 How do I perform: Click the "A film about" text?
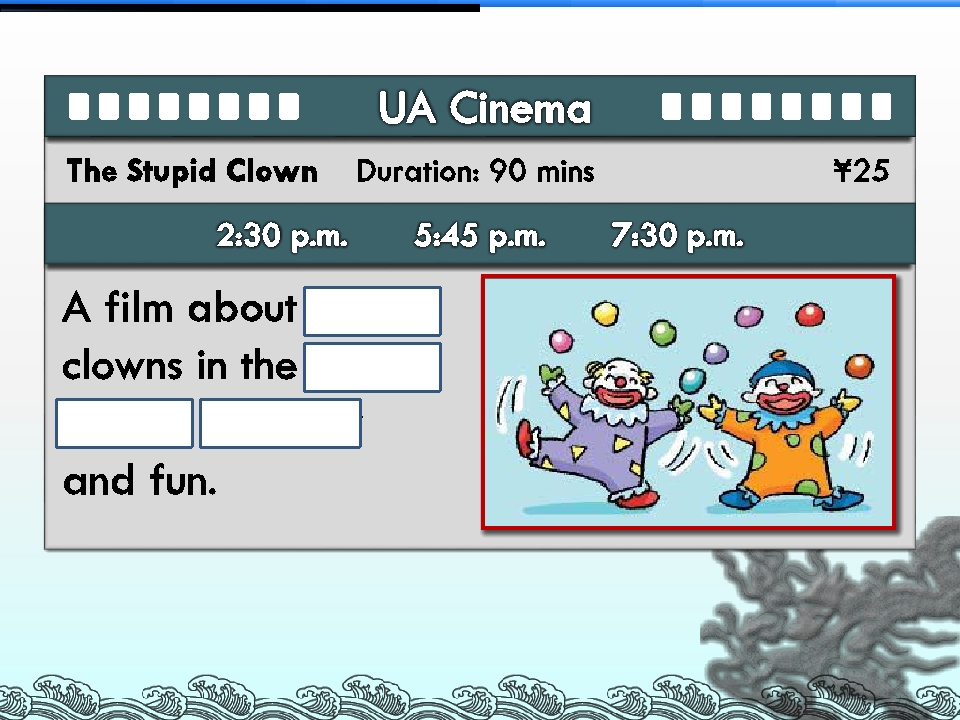[179, 307]
